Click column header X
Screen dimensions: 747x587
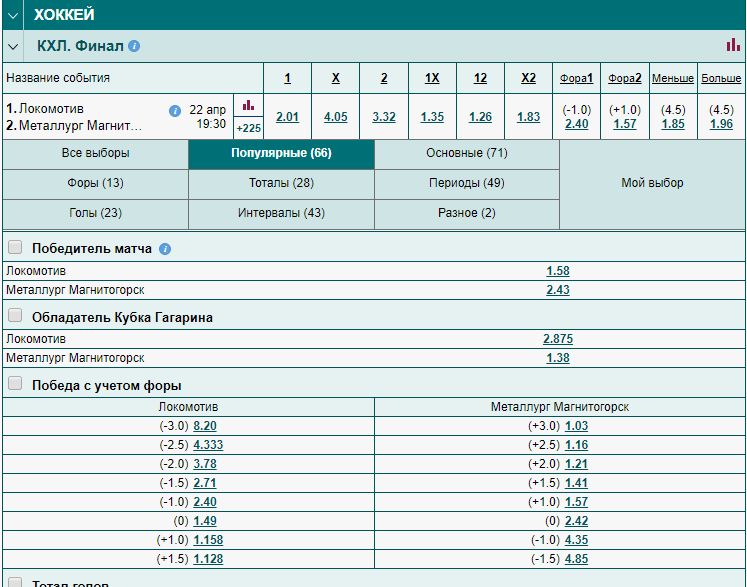[x=335, y=78]
